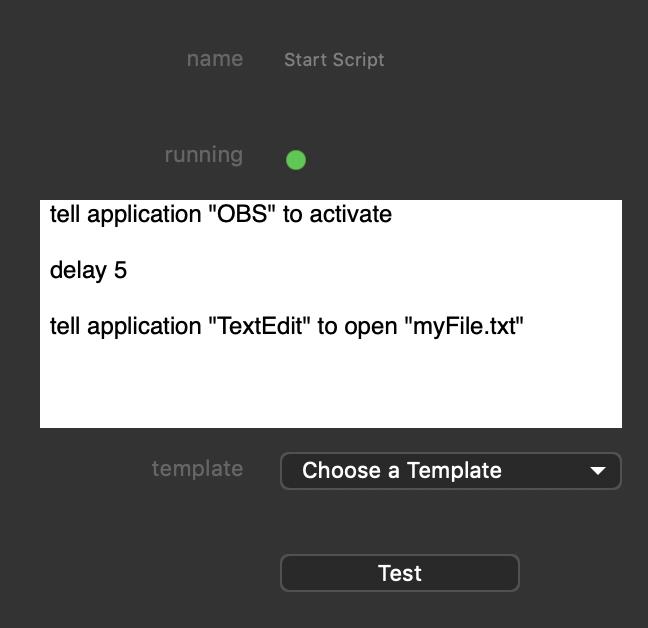Click the word activate in the script
The image size is (648, 628).
tap(350, 214)
